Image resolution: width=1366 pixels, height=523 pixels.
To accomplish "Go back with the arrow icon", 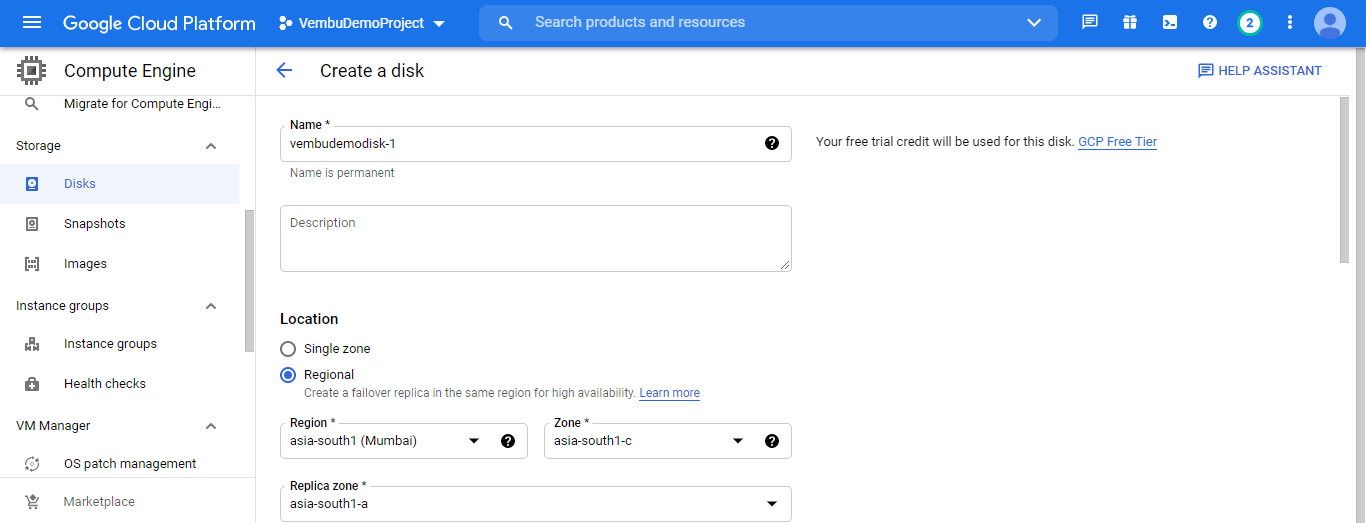I will click(x=284, y=70).
